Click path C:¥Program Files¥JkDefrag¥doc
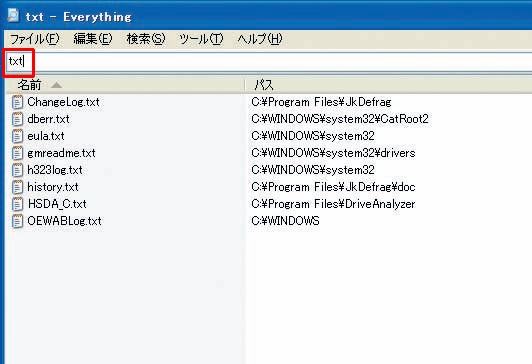This screenshot has height=364, width=532. click(333, 187)
